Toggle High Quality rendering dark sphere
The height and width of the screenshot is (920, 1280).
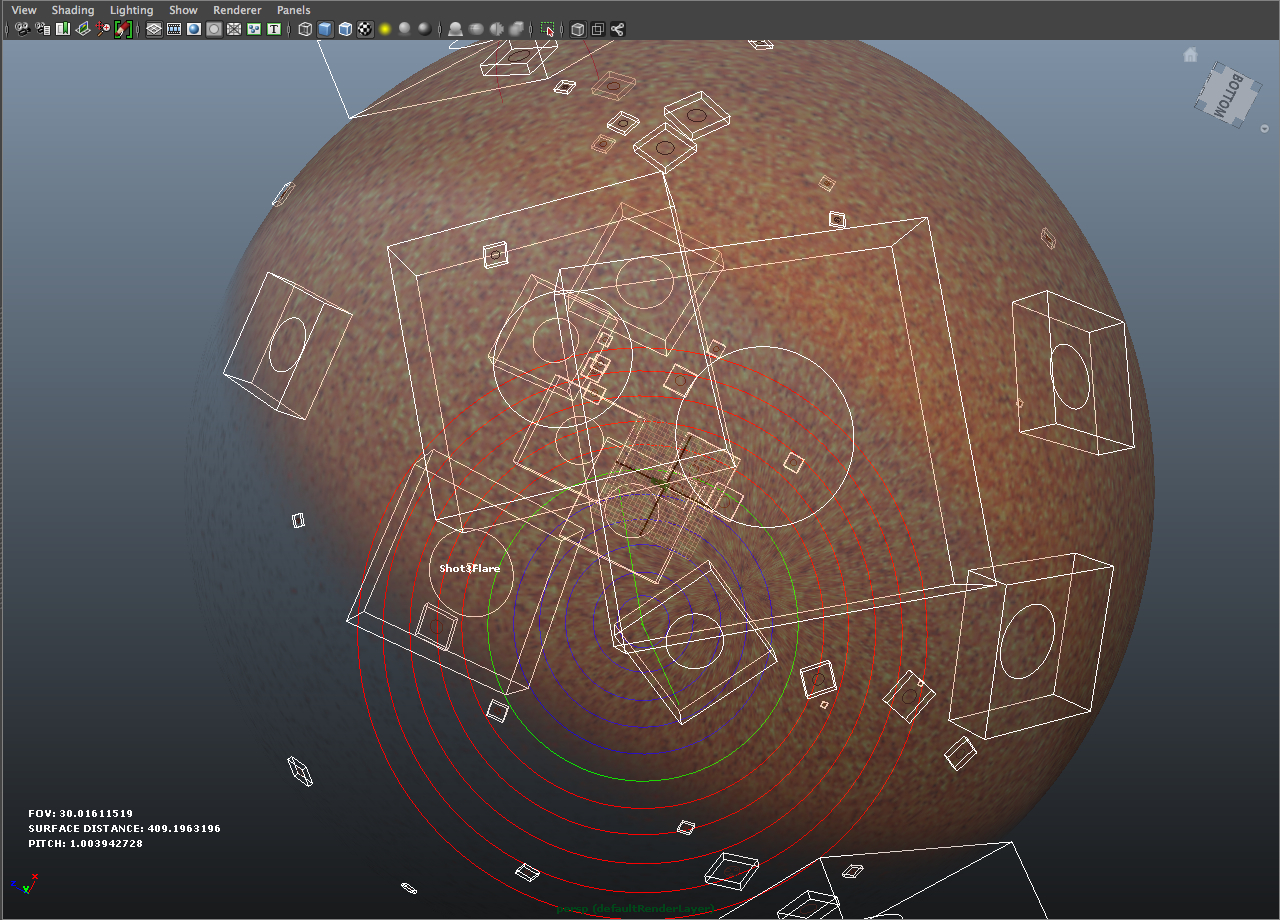click(424, 29)
